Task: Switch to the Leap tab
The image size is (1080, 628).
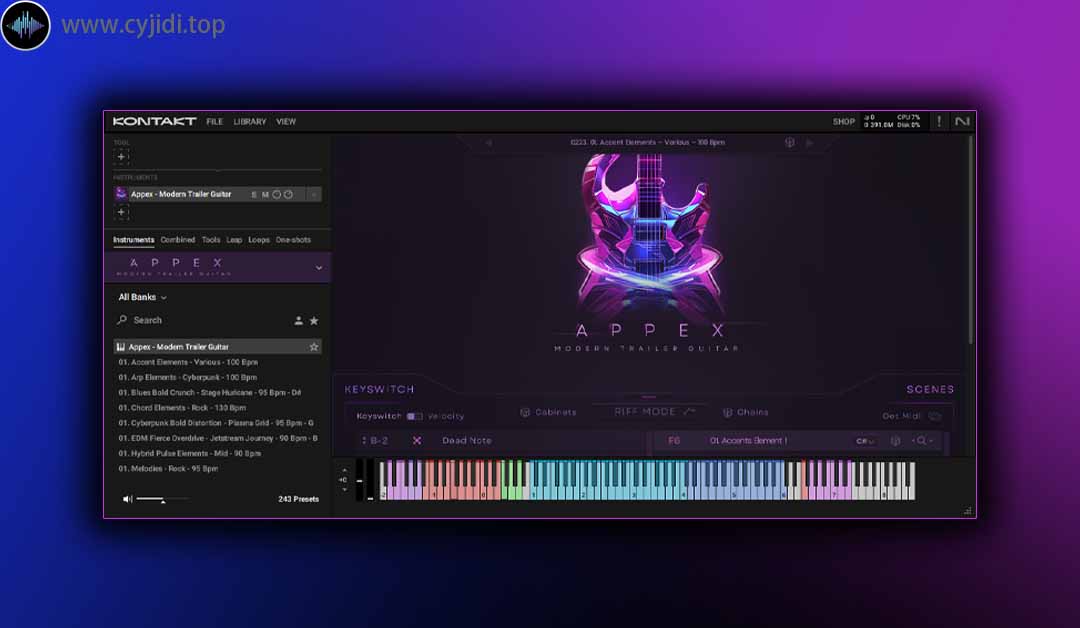Action: pyautogui.click(x=234, y=240)
